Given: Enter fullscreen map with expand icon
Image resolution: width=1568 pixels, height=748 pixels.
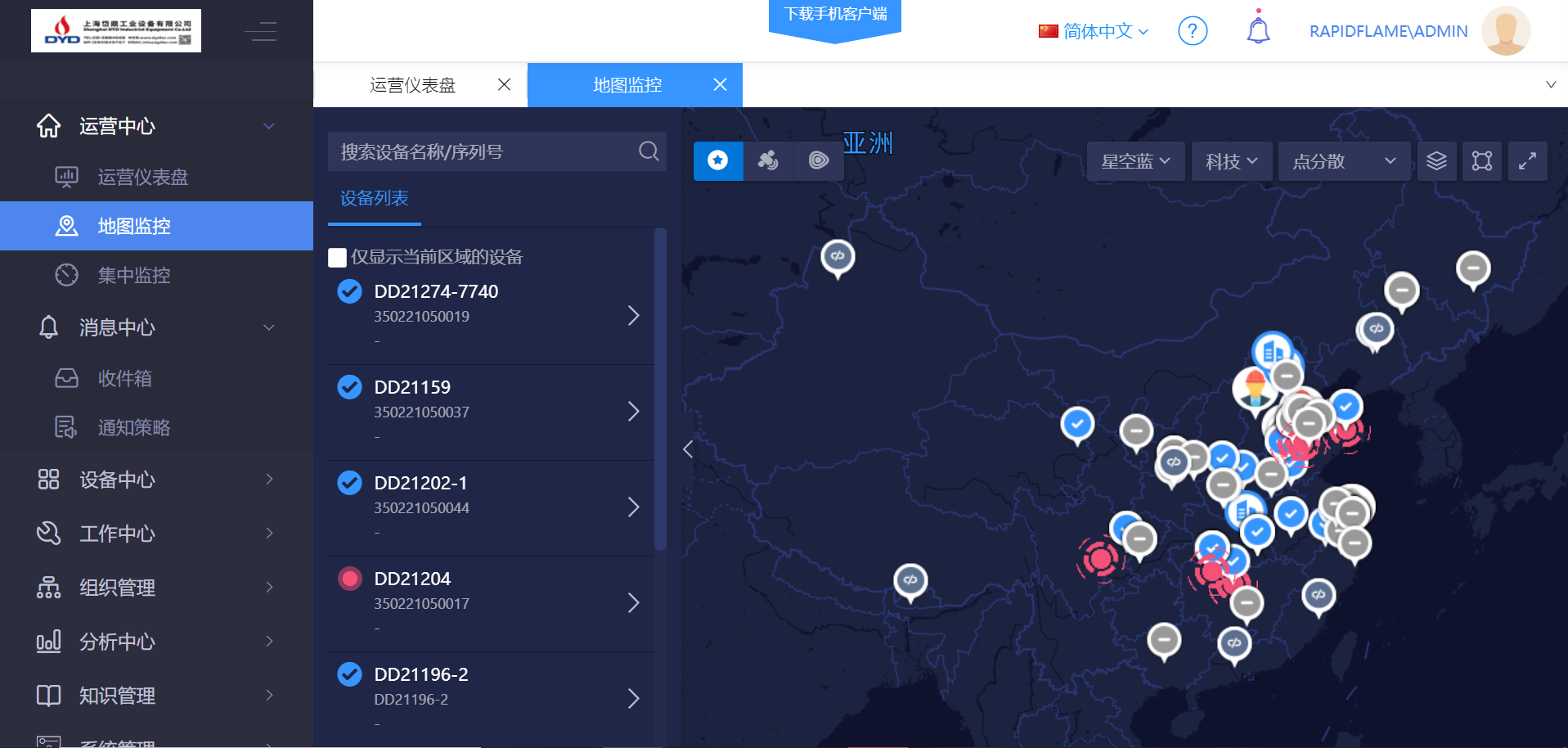Looking at the screenshot, I should pos(1527,161).
